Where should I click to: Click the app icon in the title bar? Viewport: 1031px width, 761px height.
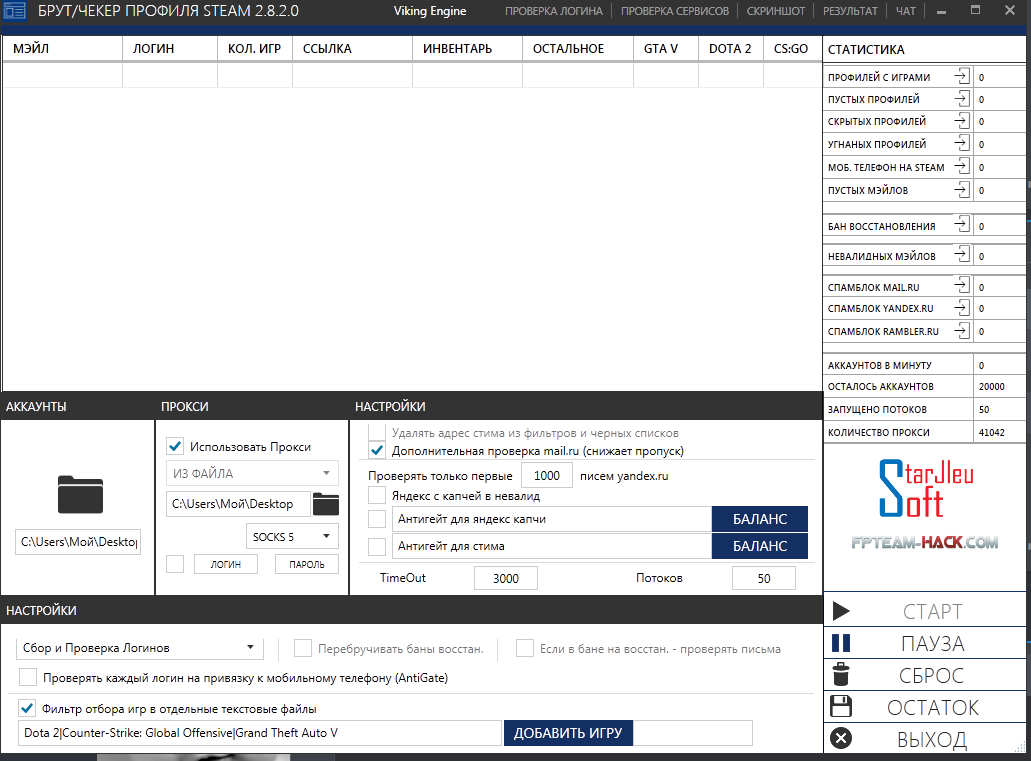coord(14,11)
